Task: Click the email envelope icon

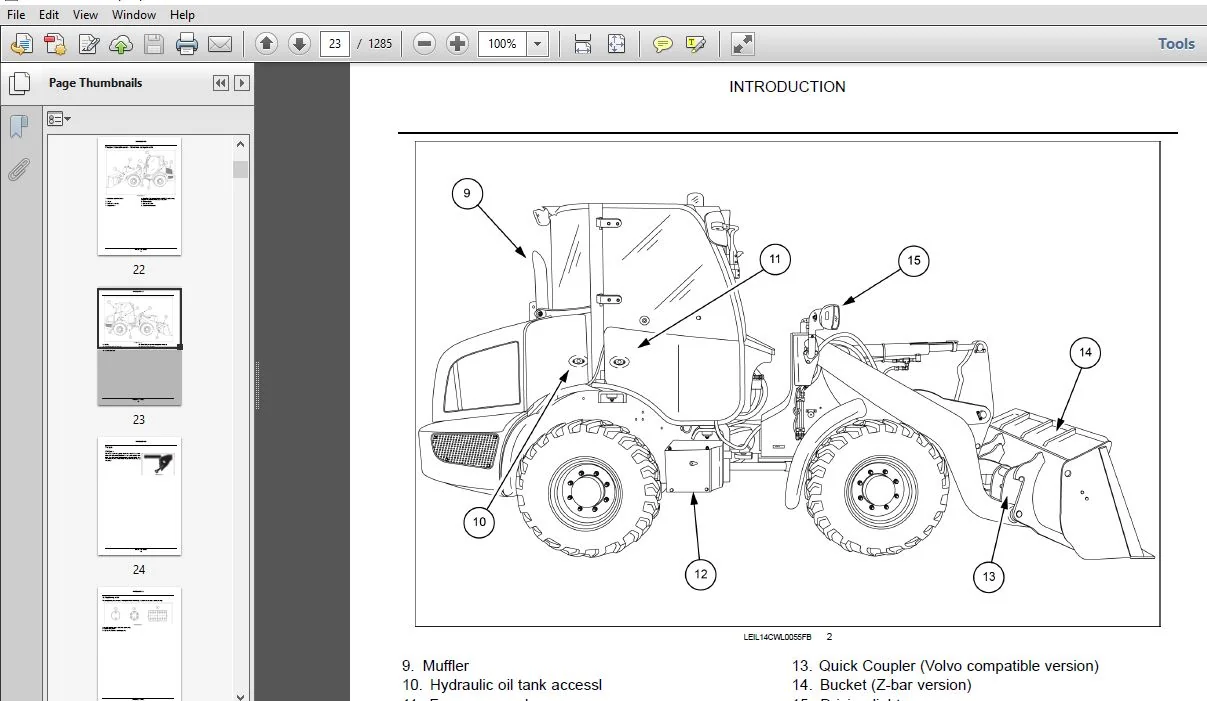Action: [220, 44]
